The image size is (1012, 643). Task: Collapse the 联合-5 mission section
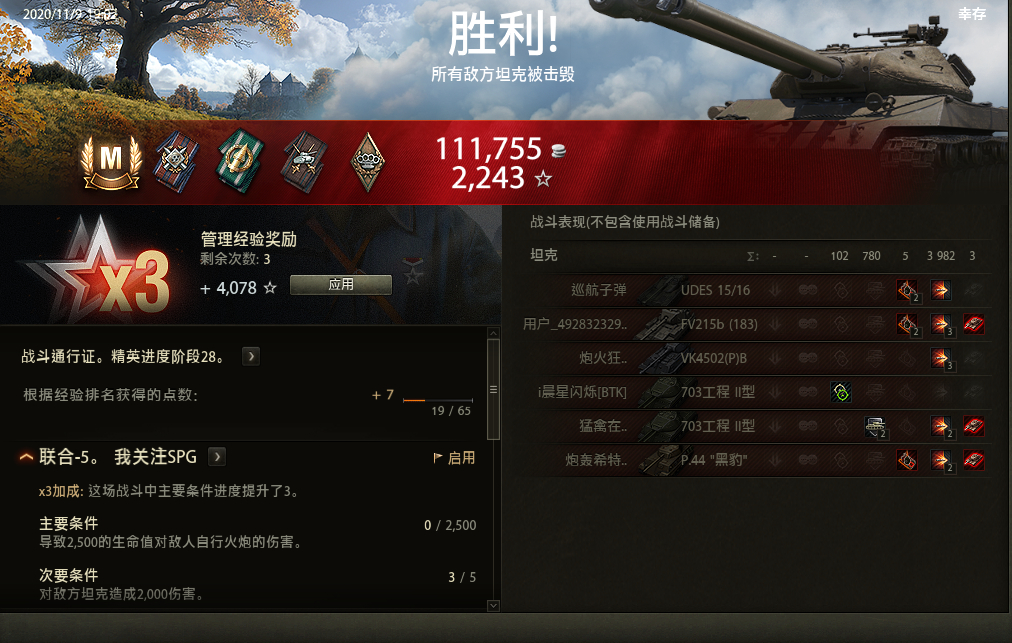click(x=26, y=457)
